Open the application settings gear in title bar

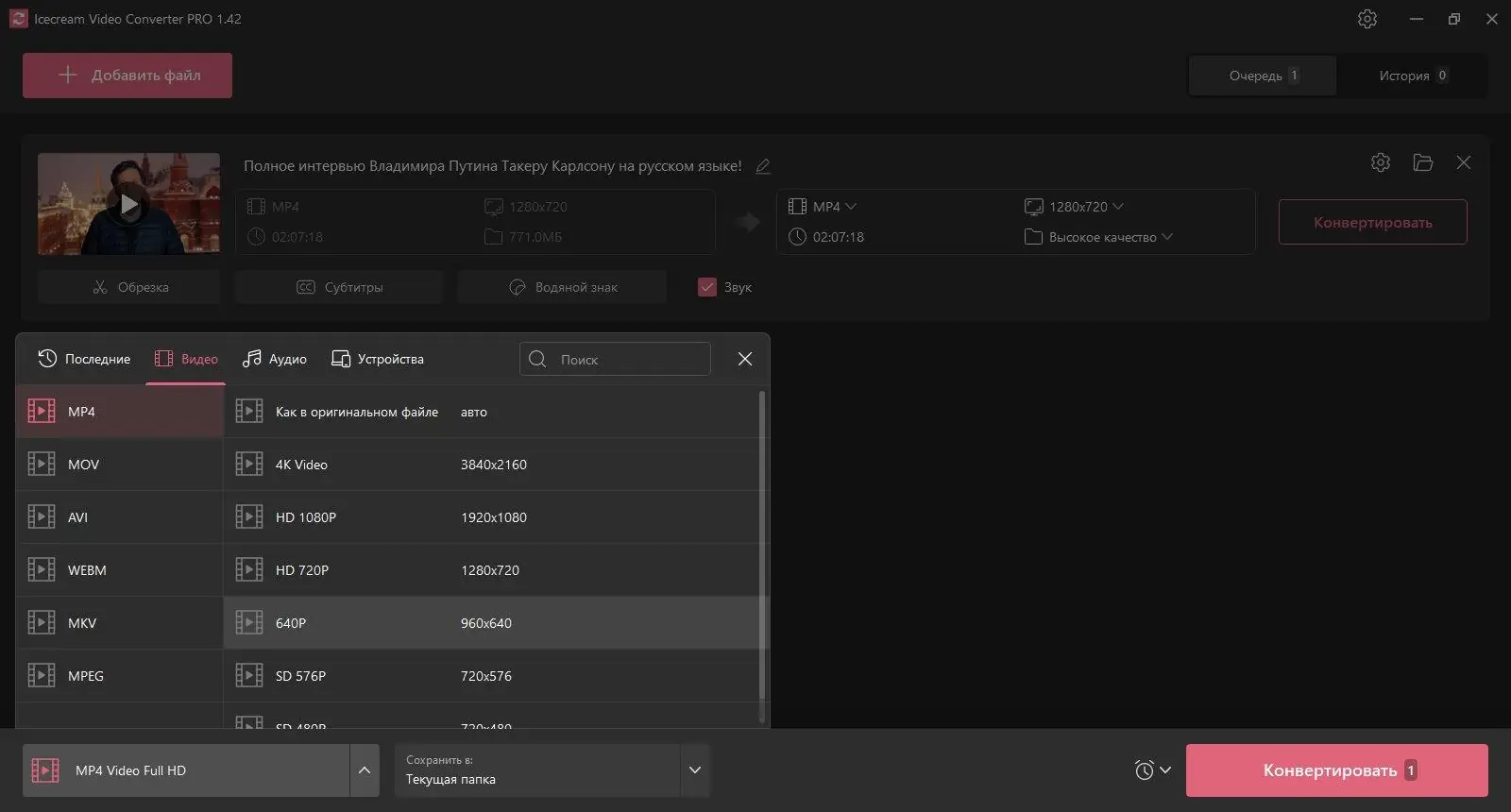[1367, 19]
